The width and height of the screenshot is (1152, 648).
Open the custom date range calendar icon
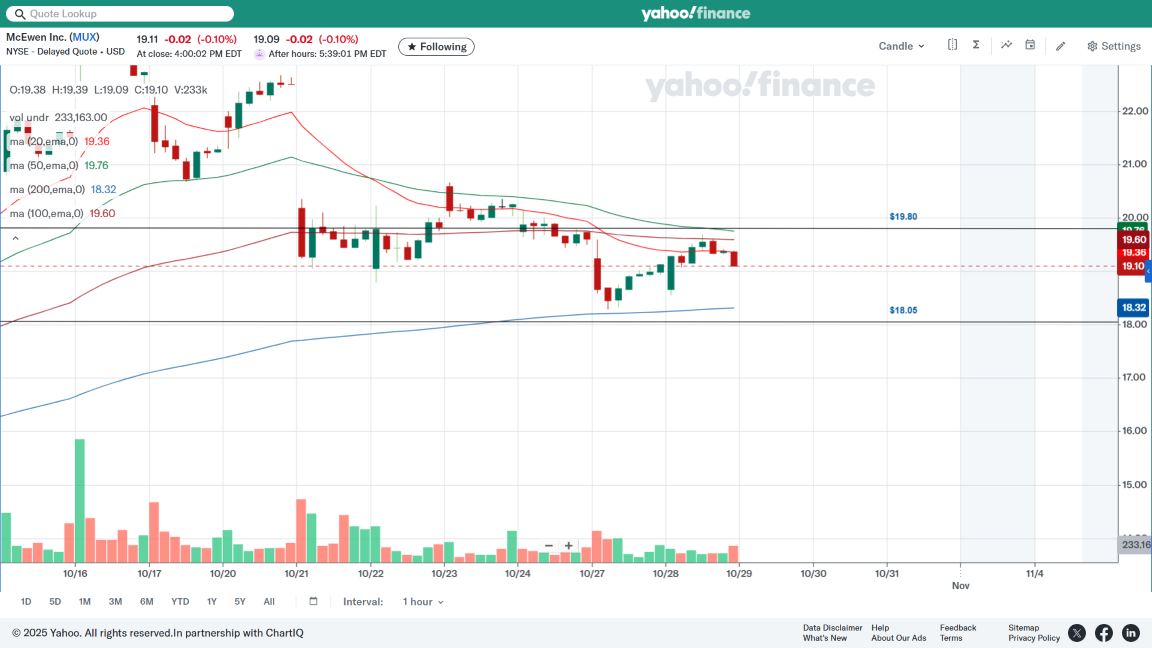(x=313, y=601)
